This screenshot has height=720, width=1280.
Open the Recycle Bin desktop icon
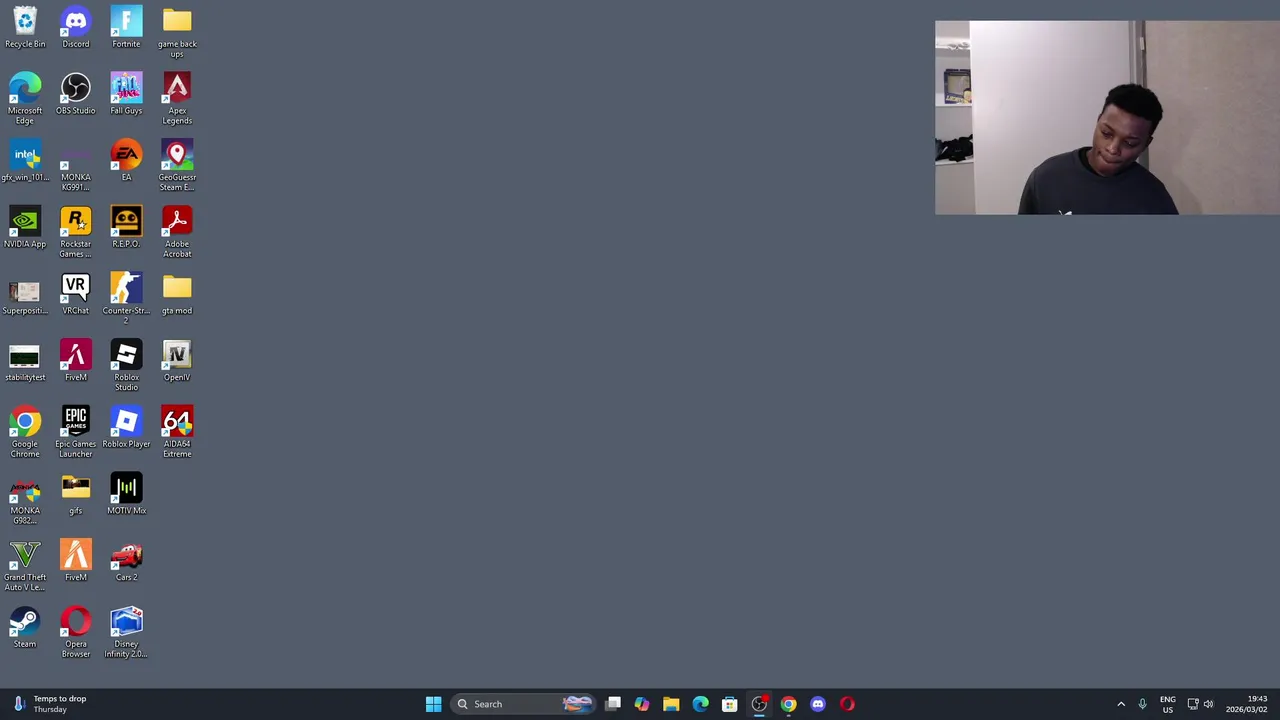(25, 28)
